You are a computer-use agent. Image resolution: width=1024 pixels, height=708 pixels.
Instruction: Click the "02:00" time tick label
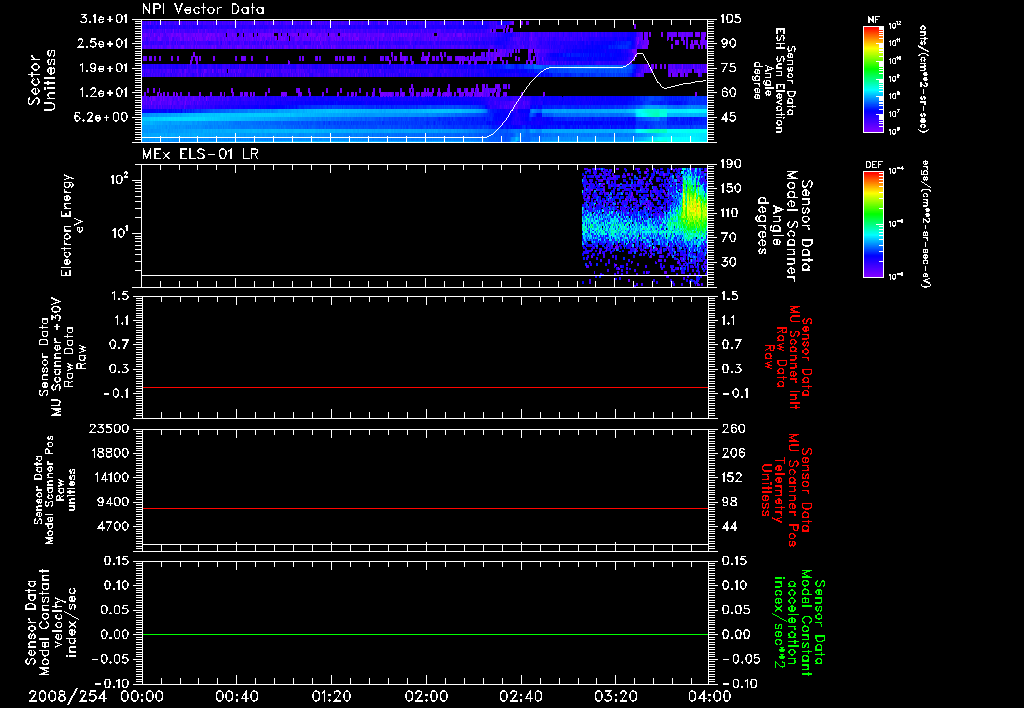click(x=426, y=696)
